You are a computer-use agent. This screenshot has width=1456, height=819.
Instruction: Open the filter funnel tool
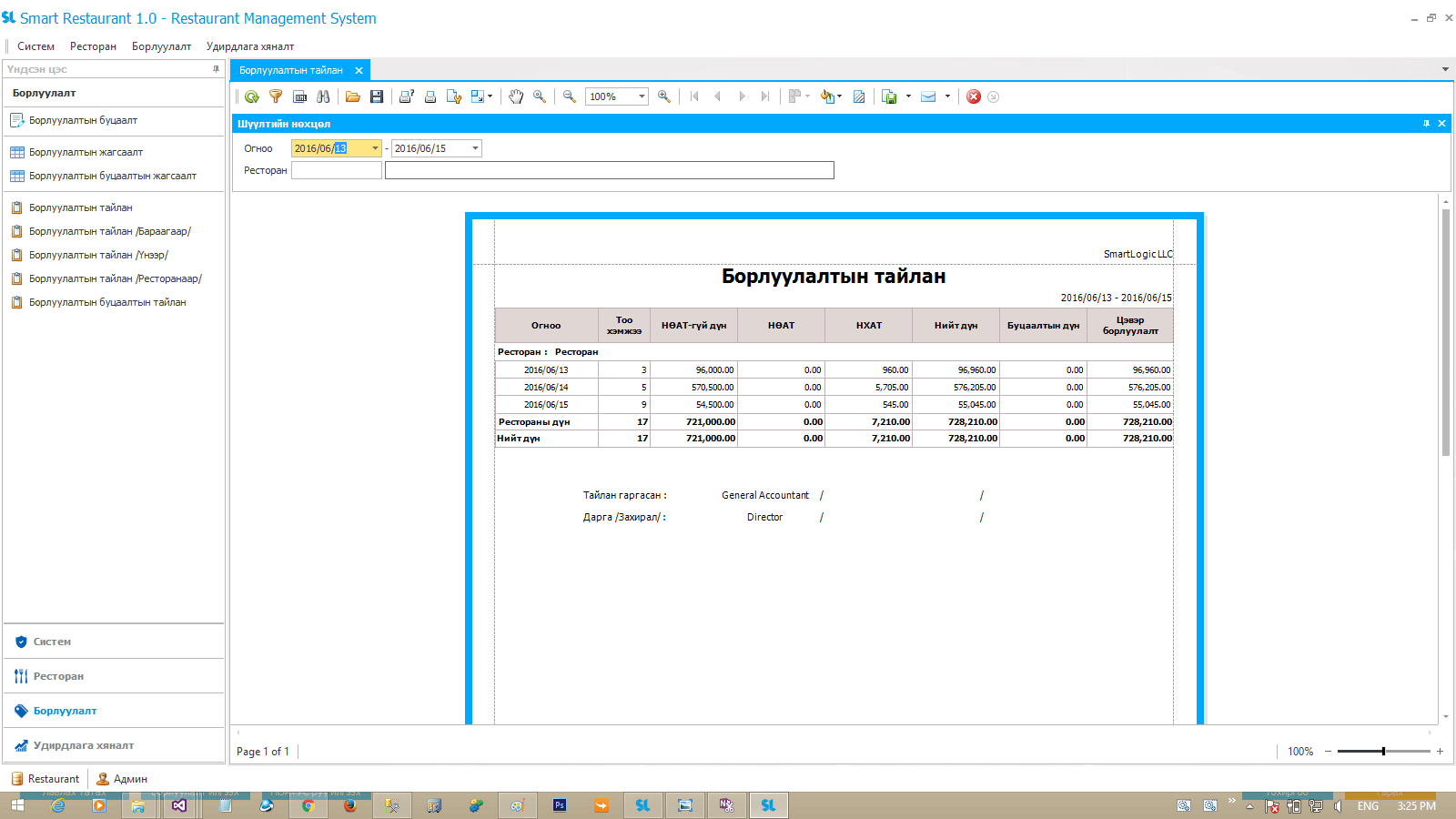tap(276, 96)
